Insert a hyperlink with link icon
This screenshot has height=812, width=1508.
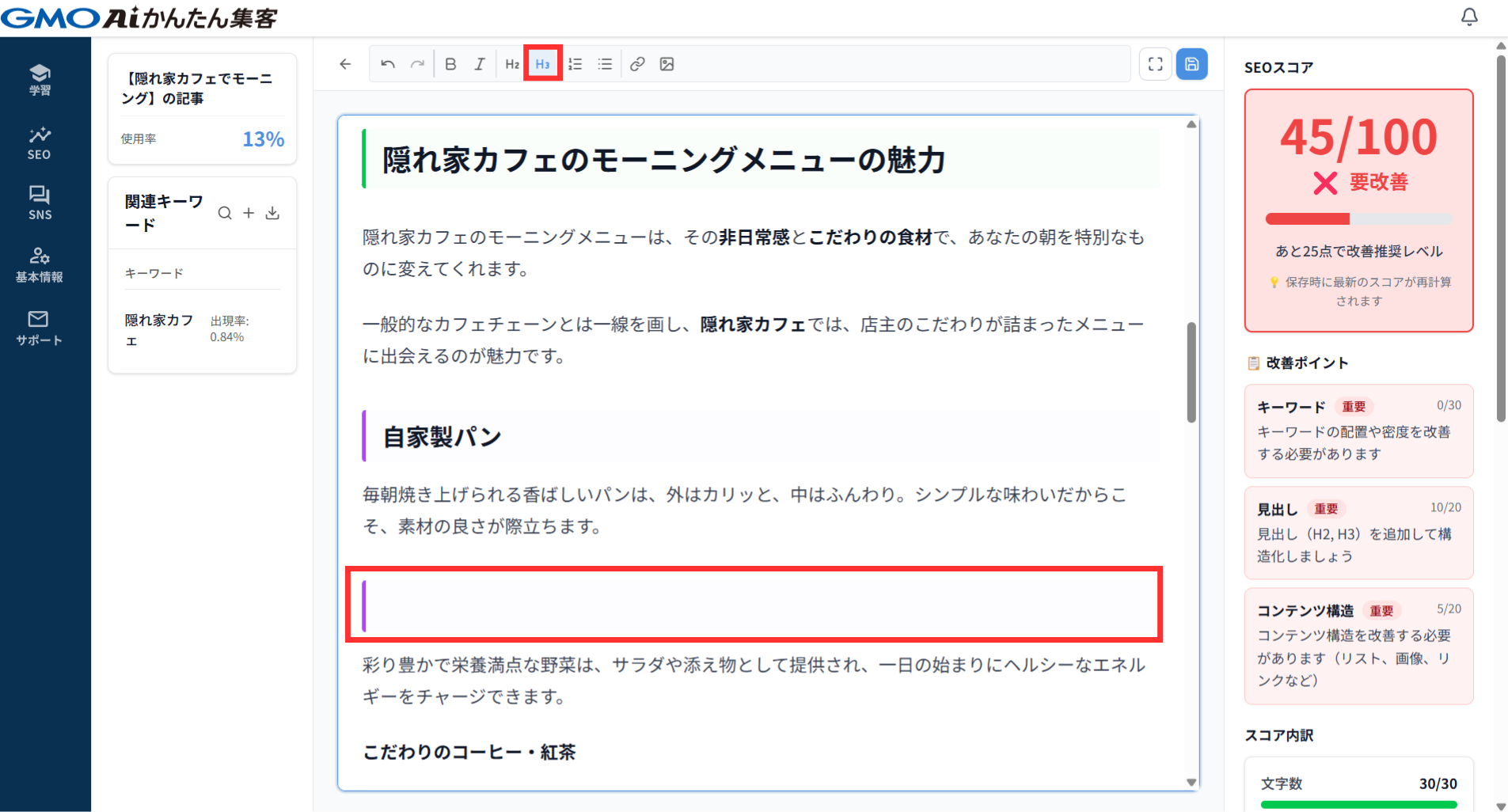point(637,64)
